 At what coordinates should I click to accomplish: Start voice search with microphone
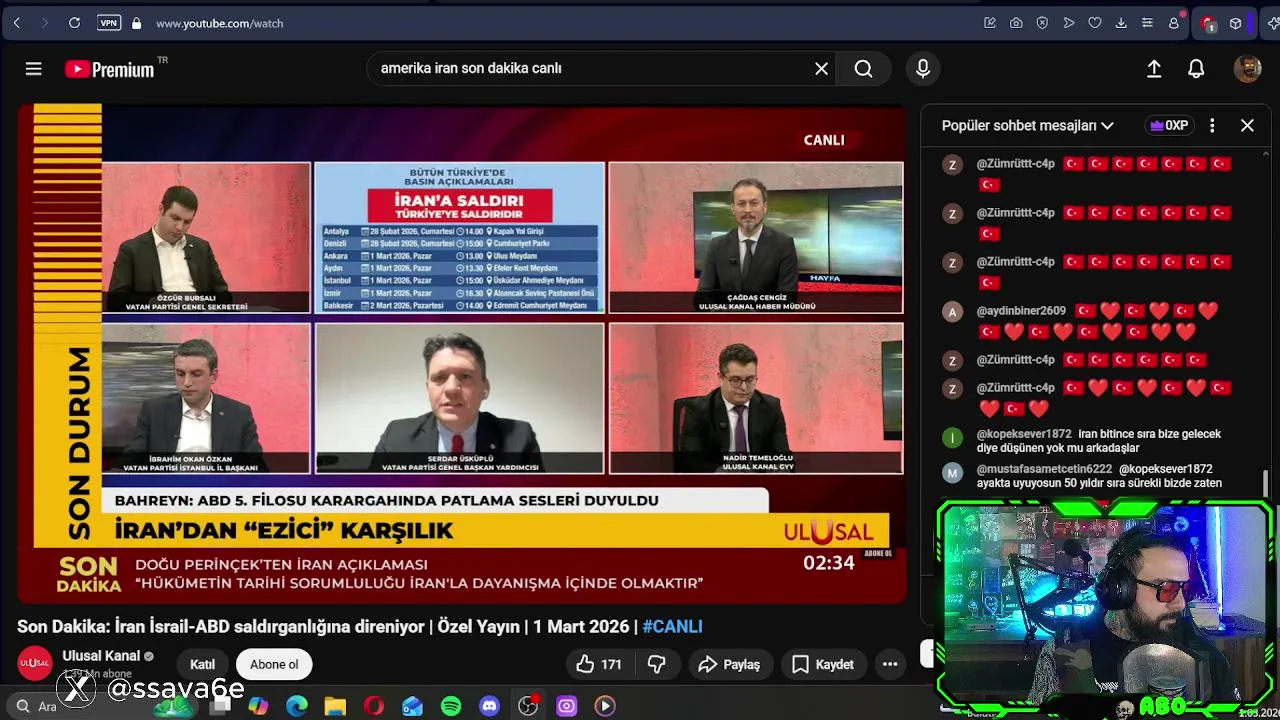pos(923,69)
